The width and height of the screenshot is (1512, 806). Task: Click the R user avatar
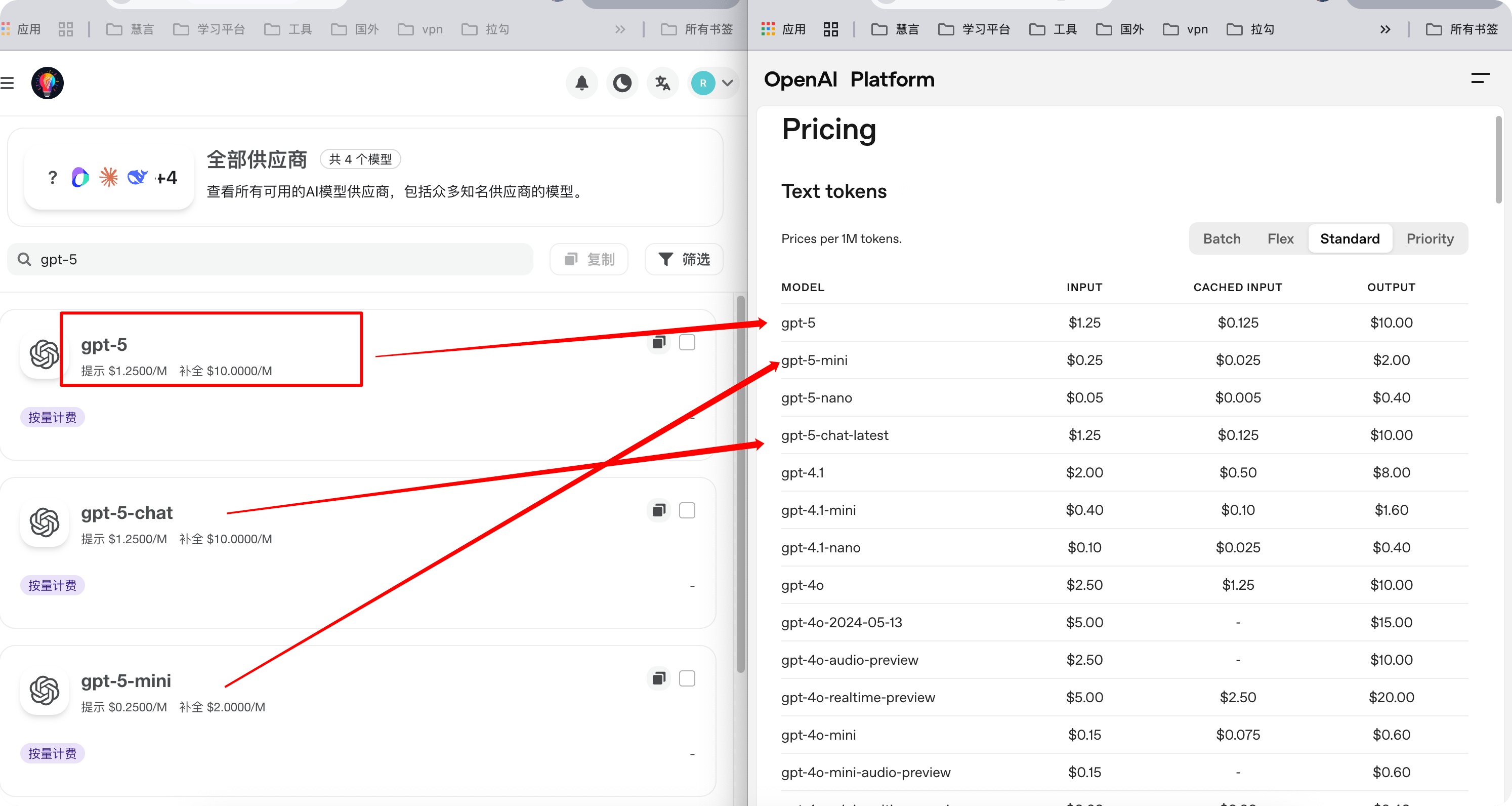pyautogui.click(x=702, y=83)
